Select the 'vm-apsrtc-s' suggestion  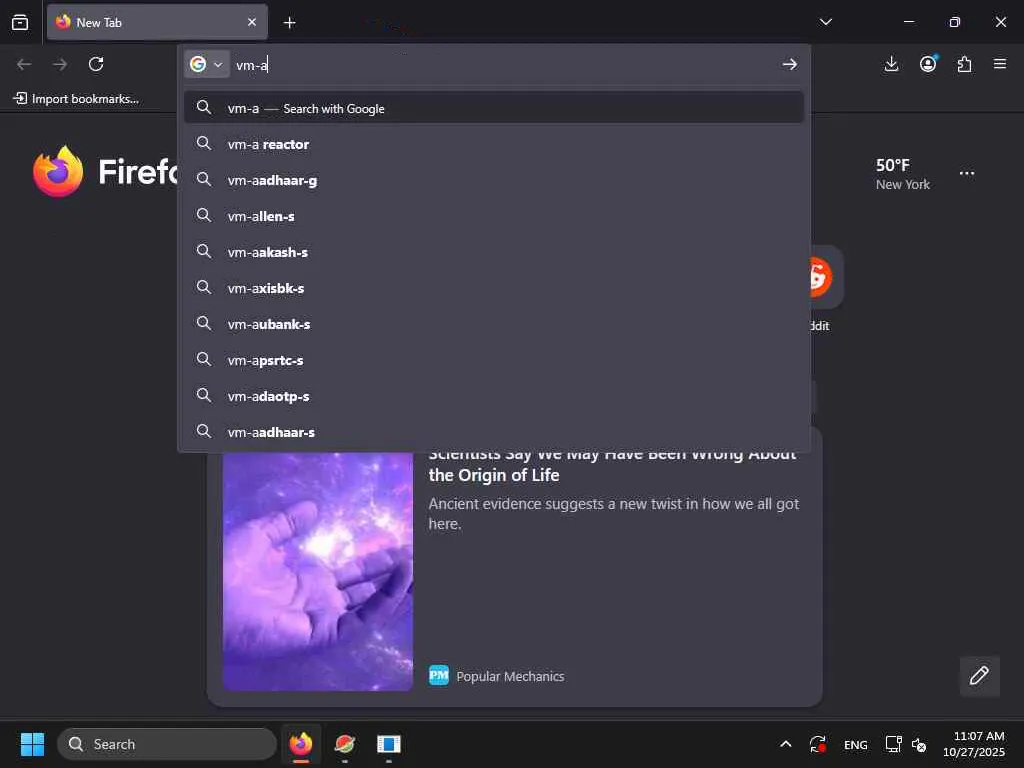[494, 360]
